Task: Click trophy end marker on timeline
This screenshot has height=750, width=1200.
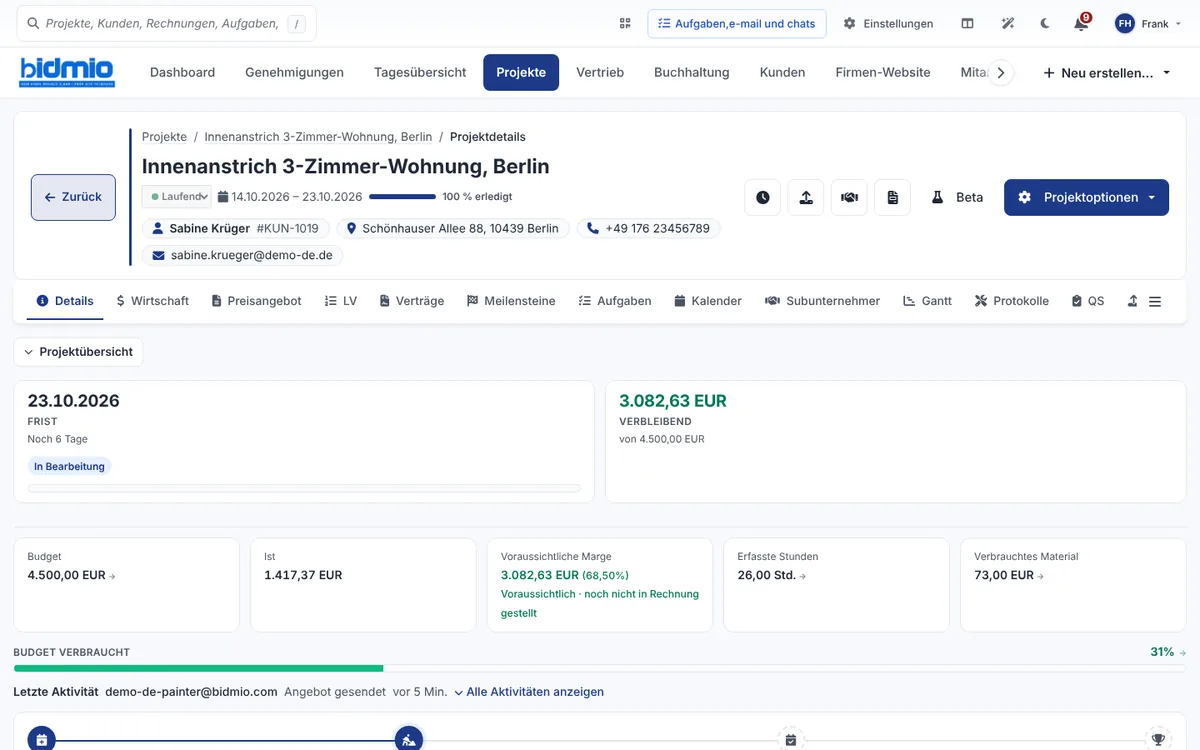Action: 1158,740
